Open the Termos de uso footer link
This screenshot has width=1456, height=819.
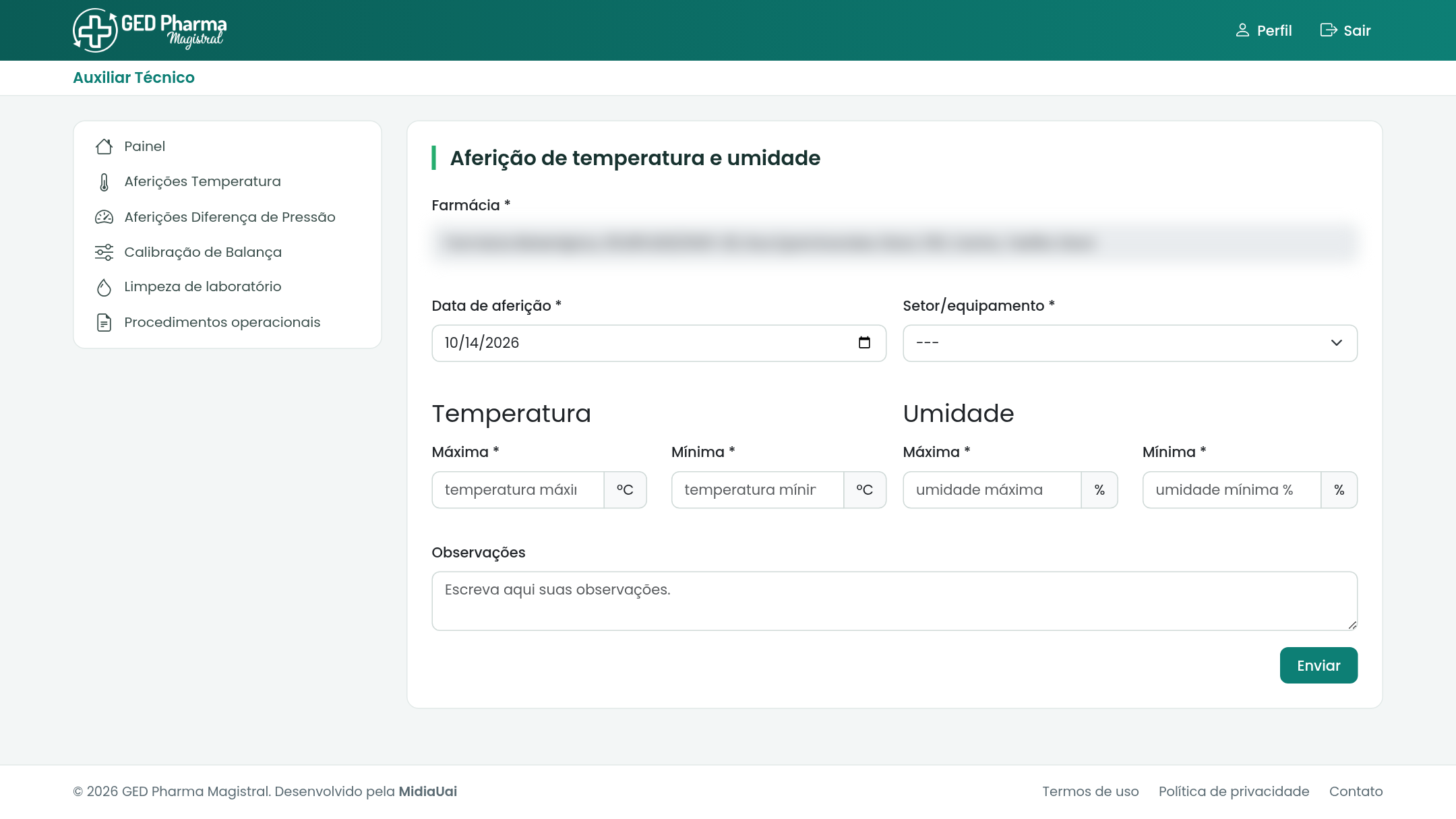(x=1090, y=791)
